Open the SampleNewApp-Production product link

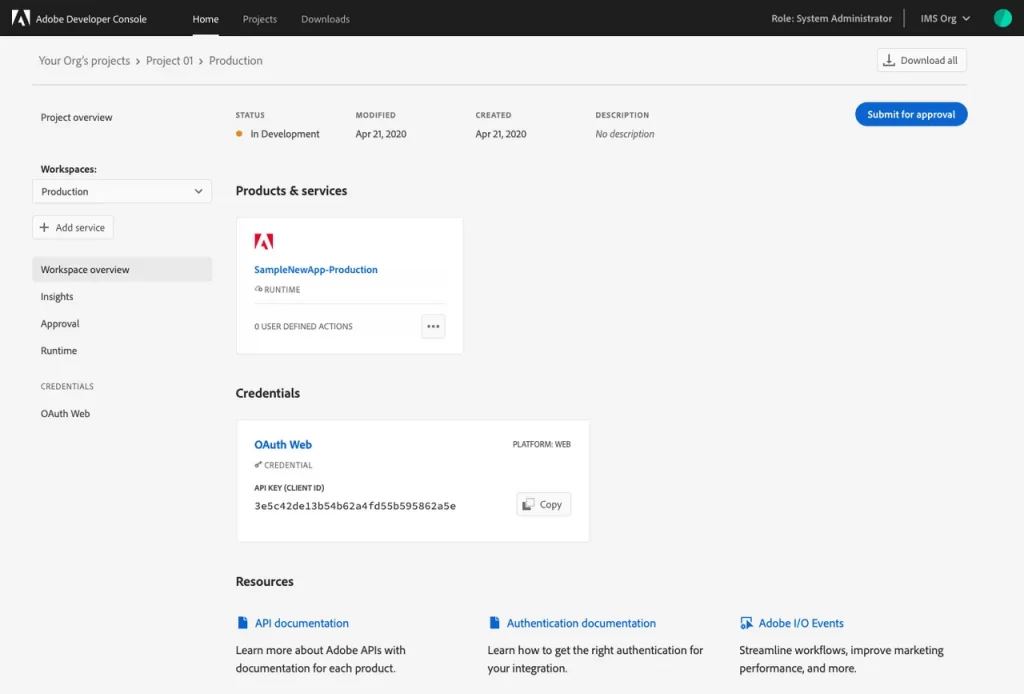click(316, 269)
